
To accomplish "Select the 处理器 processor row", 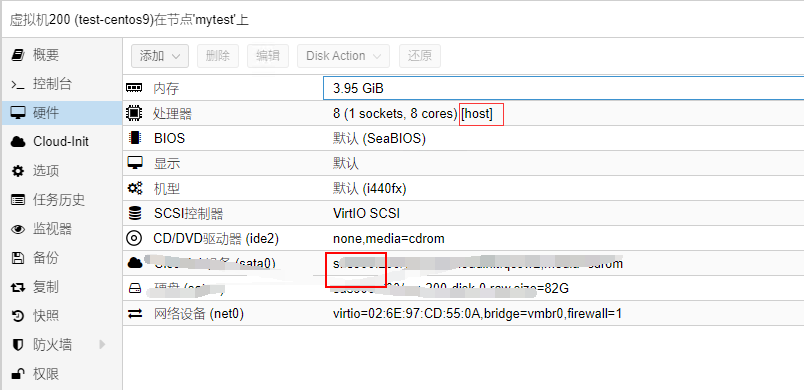I will coord(464,113).
